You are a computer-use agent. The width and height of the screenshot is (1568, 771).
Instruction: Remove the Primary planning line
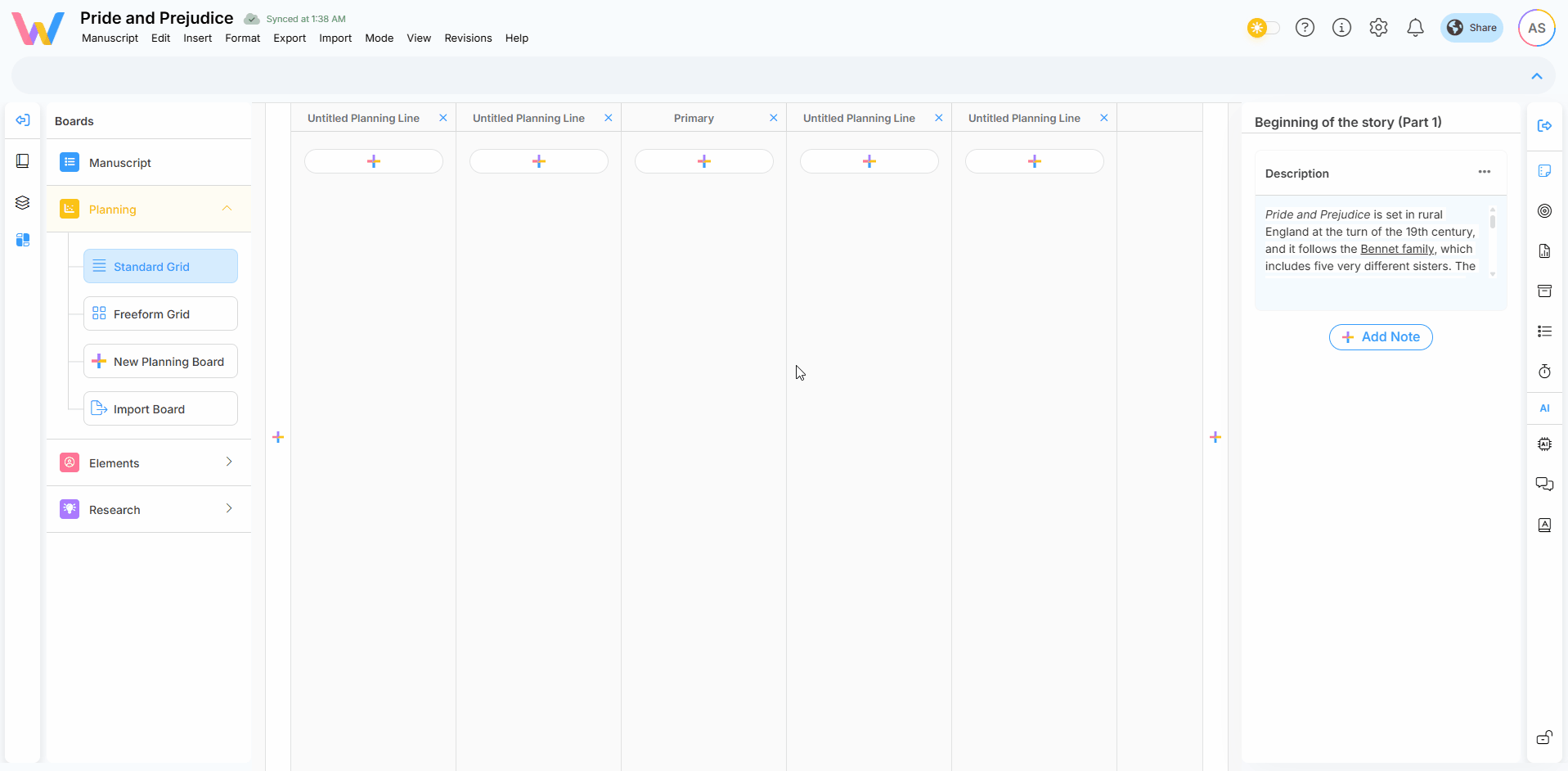click(774, 118)
